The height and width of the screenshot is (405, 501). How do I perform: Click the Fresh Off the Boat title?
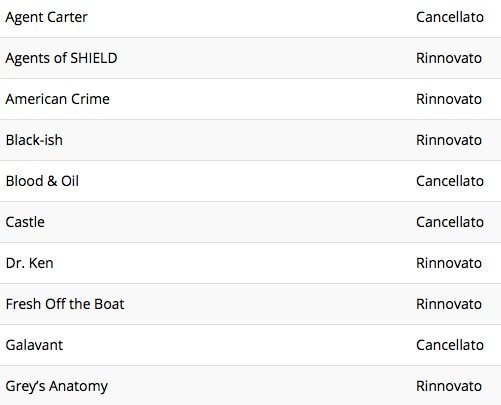pyautogui.click(x=65, y=304)
